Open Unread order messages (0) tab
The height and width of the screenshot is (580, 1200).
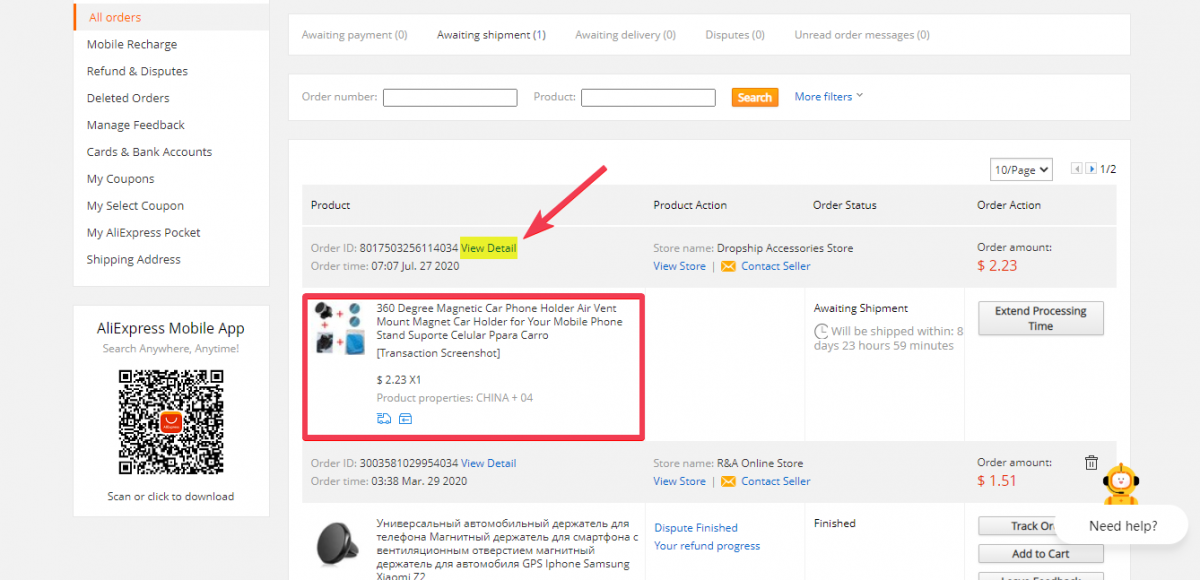[x=862, y=35]
